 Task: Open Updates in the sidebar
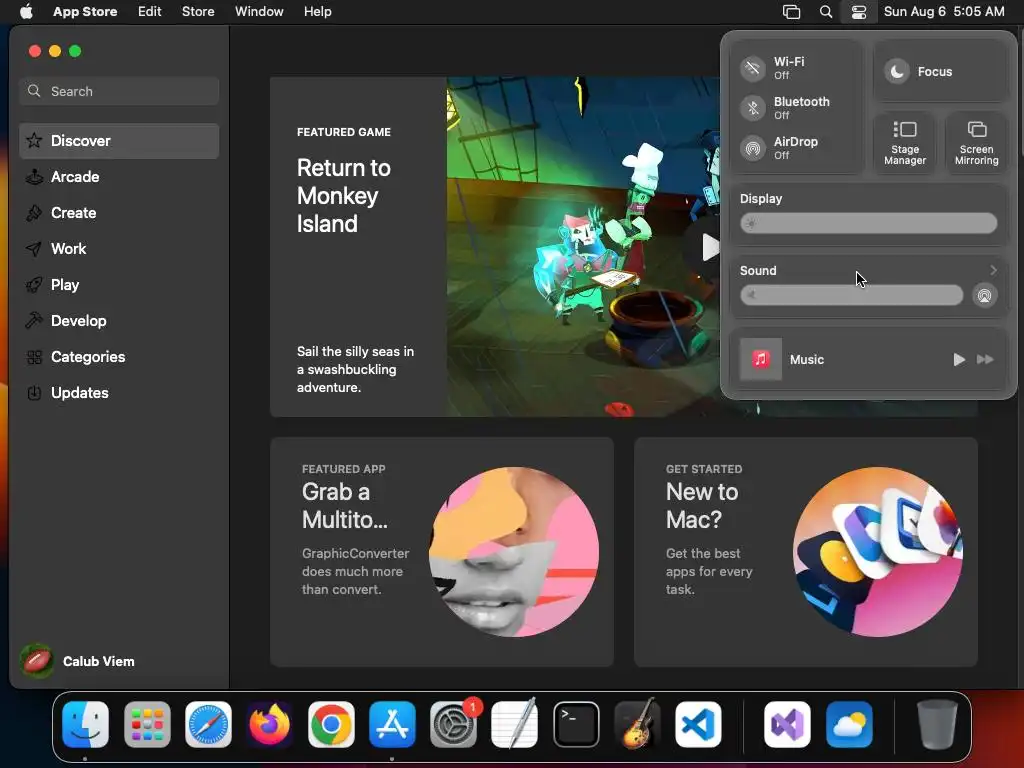click(119, 392)
